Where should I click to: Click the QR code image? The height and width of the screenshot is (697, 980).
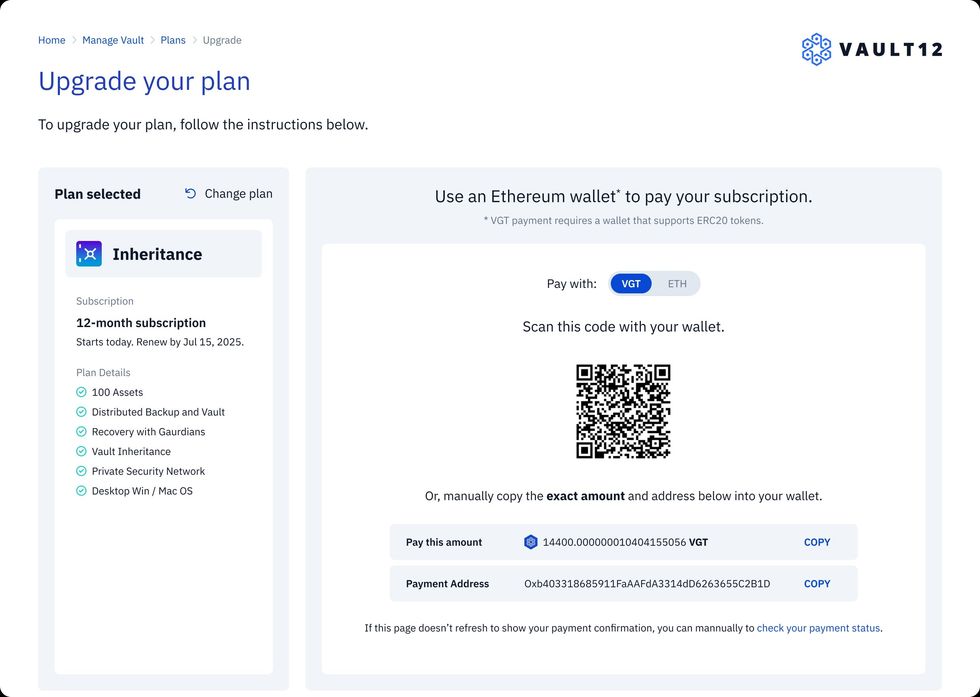[x=623, y=411]
